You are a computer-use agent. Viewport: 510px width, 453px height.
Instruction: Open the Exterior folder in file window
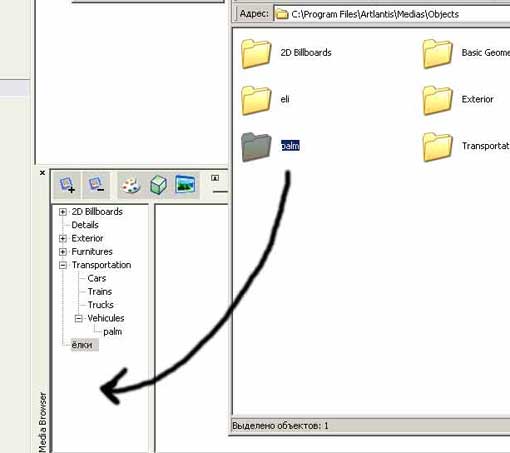(437, 100)
